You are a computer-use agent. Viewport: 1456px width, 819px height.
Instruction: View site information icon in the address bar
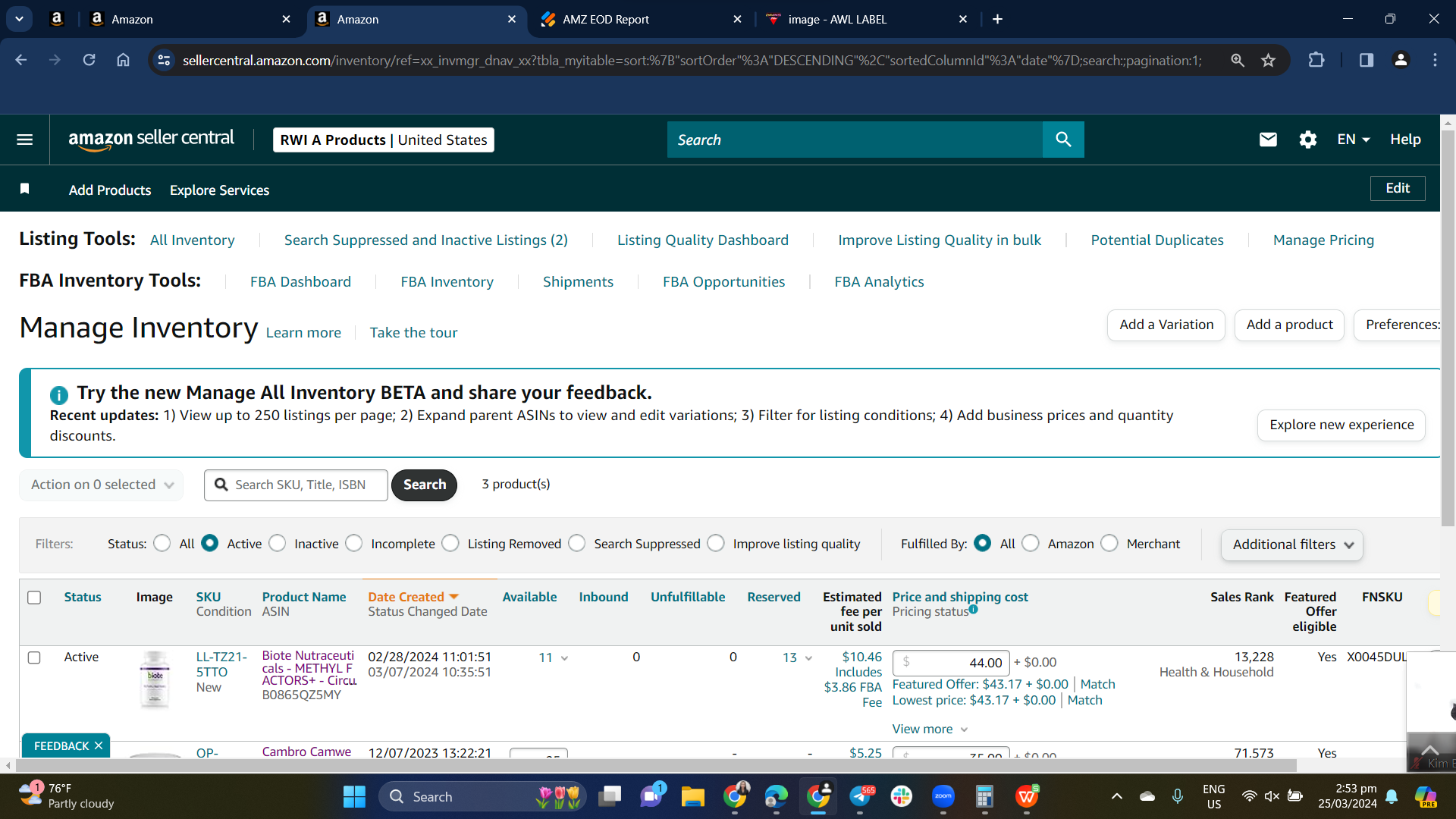tap(164, 60)
